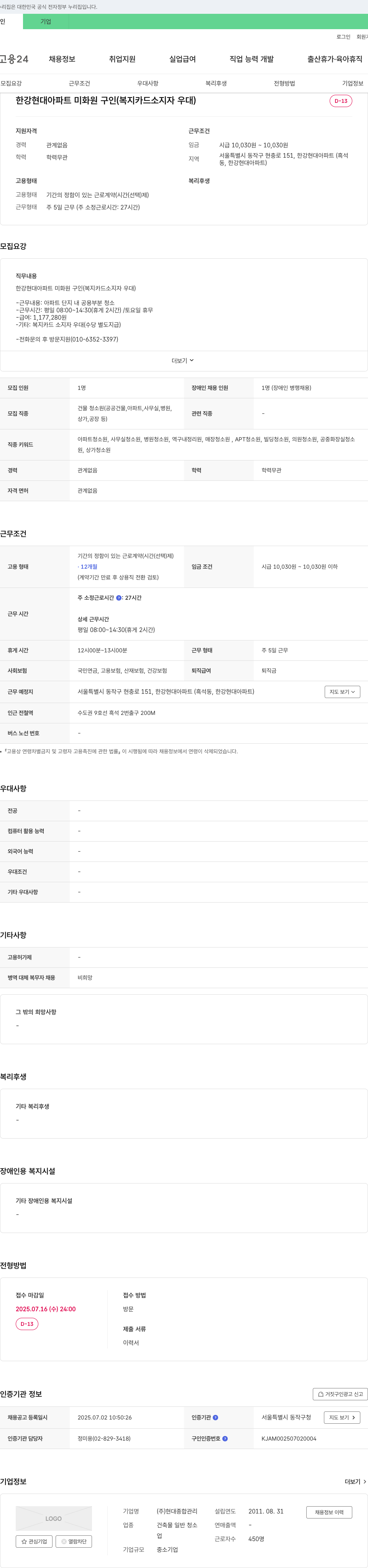Jump to the 우대사항 section tab
The height and width of the screenshot is (1568, 368).
pyautogui.click(x=148, y=83)
